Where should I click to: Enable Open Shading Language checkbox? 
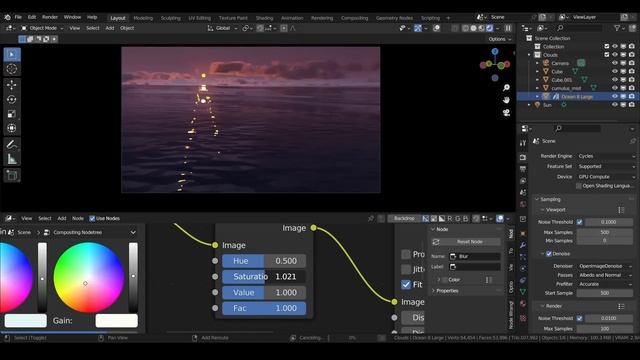tap(579, 186)
